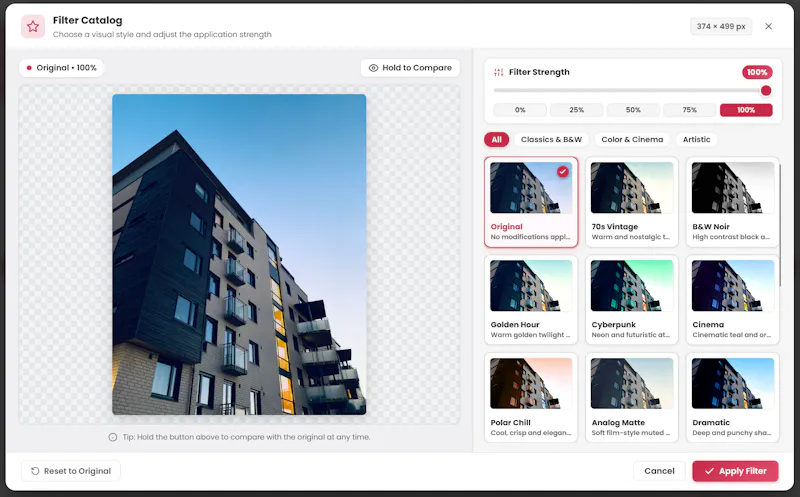
Task: Click the tip info icon below preview
Action: click(113, 437)
